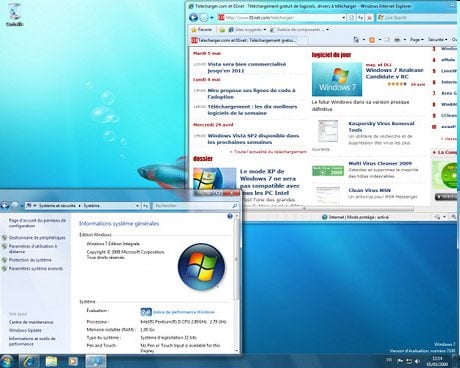This screenshot has height=368, width=460.
Task: Click the Compatibility View icon in IE
Action: pyautogui.click(x=351, y=18)
